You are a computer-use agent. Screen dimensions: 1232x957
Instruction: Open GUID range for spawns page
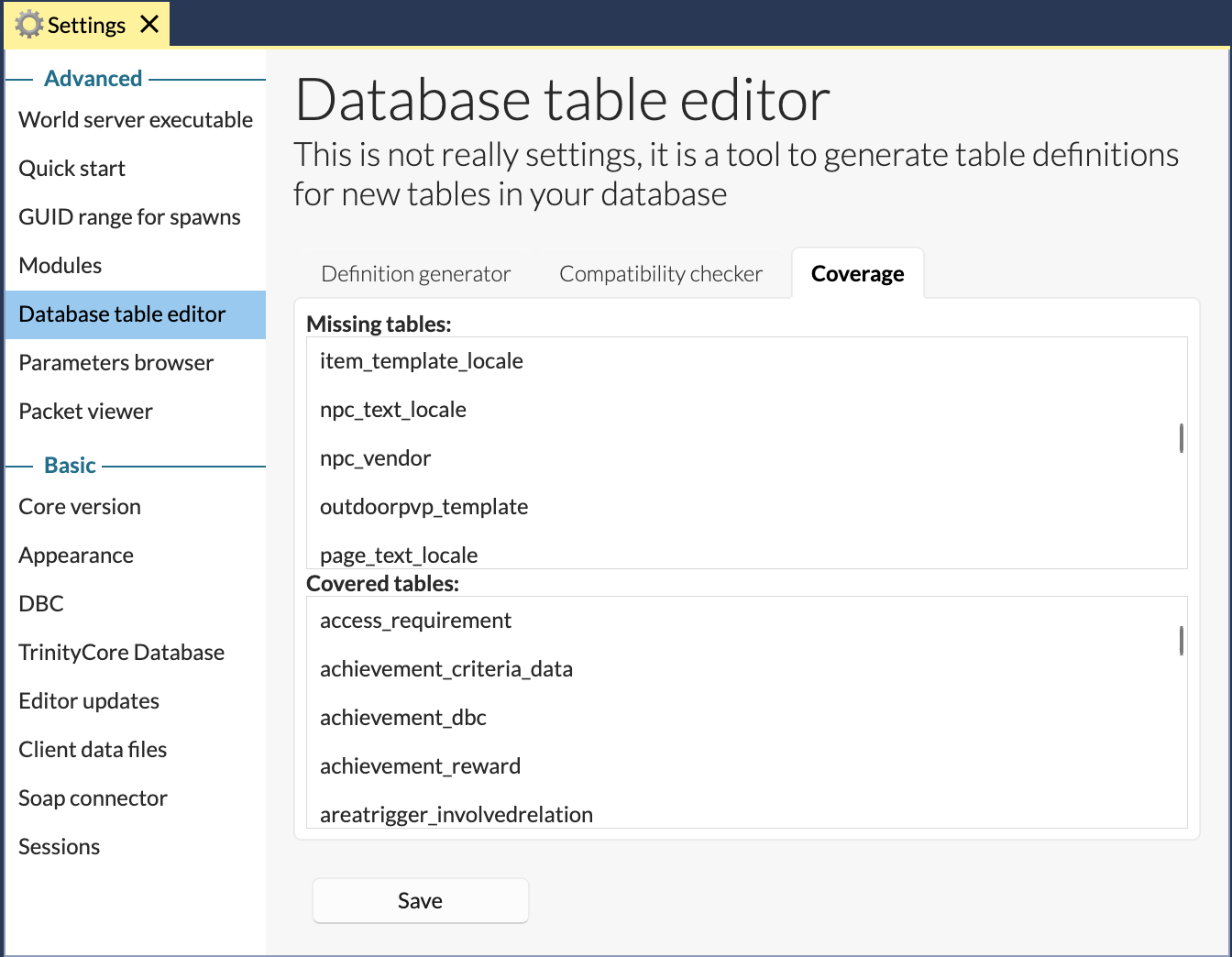(136, 217)
